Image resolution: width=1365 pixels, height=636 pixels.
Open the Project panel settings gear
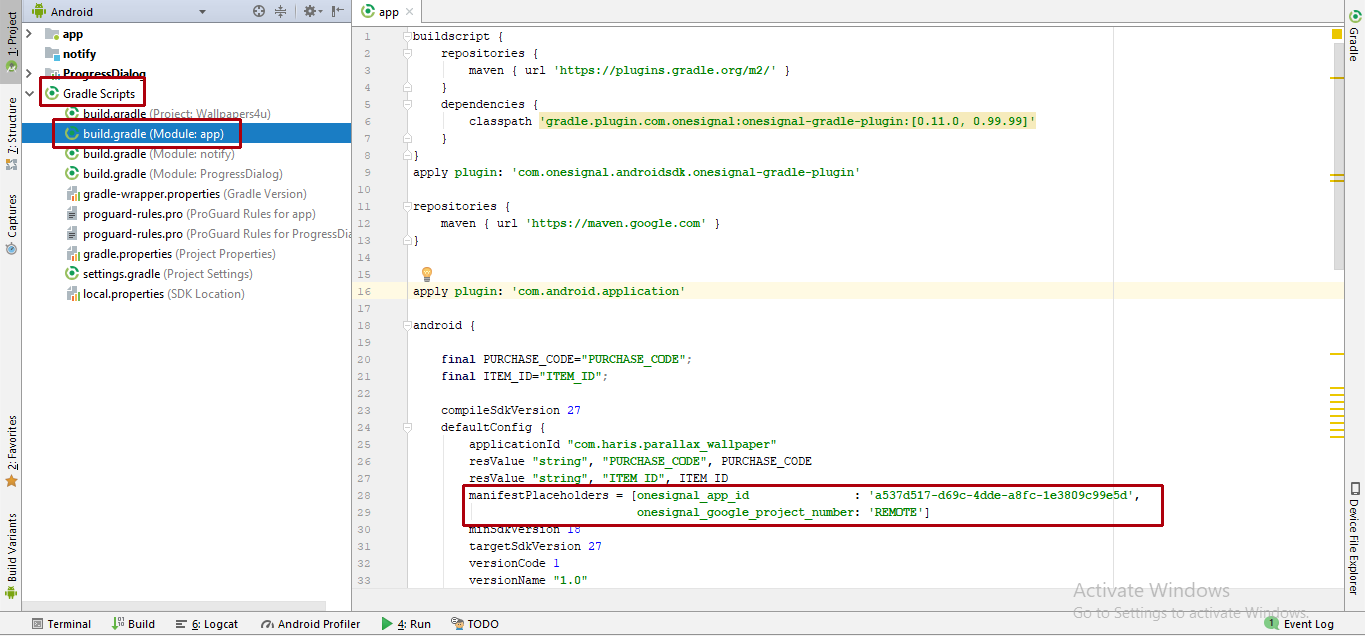[x=310, y=11]
